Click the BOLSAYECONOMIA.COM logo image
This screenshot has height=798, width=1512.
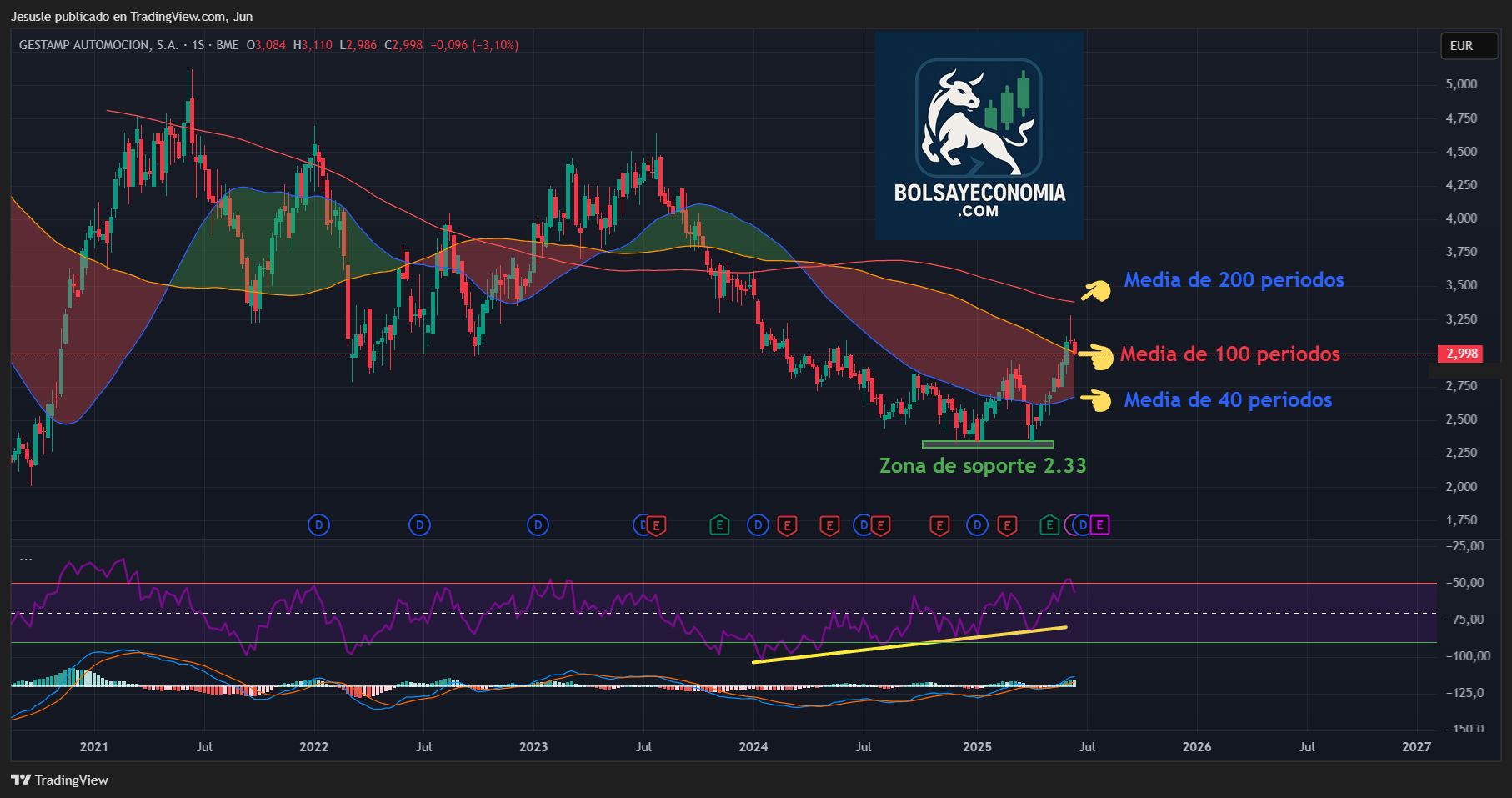[979, 136]
